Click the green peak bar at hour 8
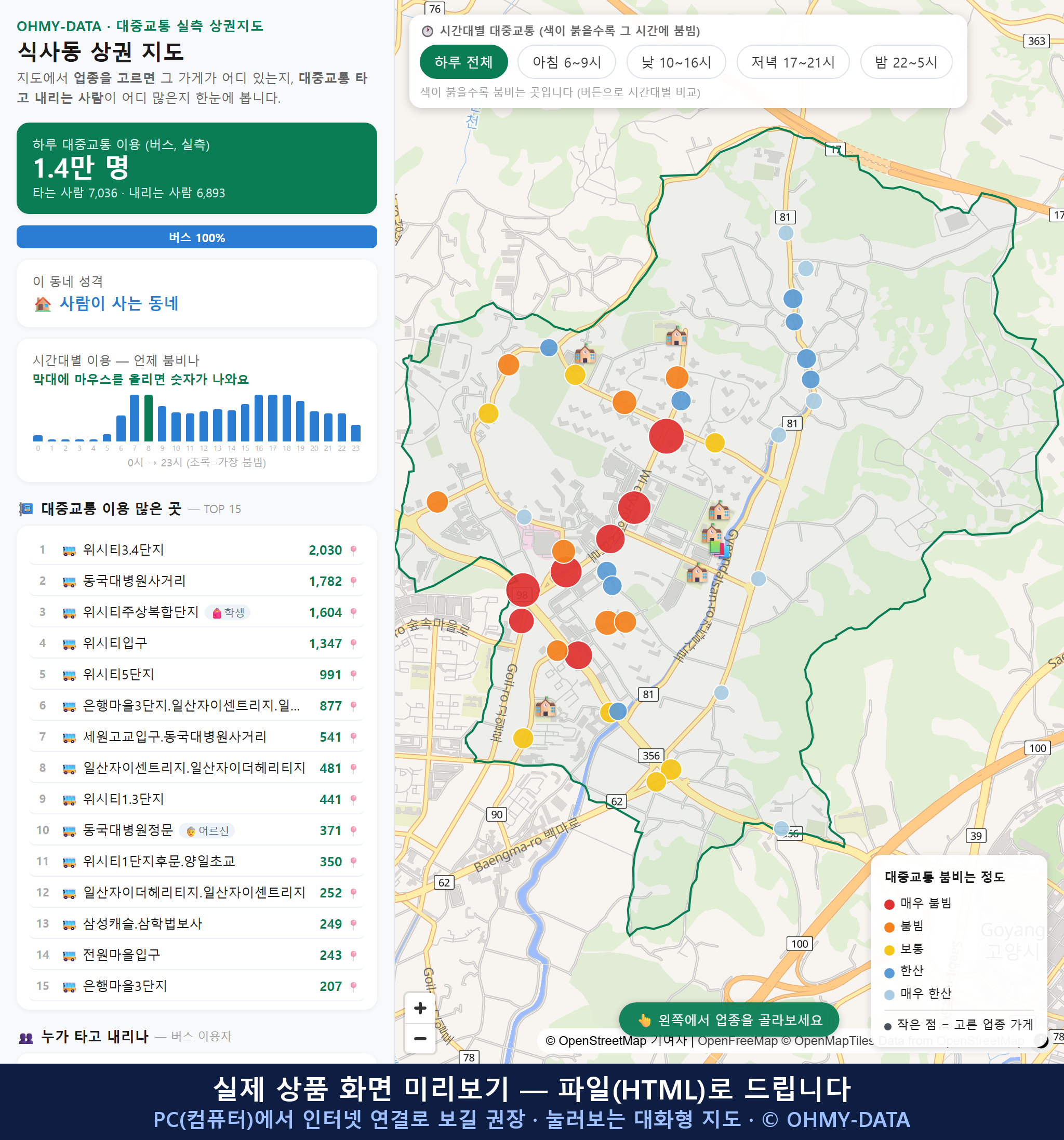The image size is (1064, 1140). [x=149, y=418]
